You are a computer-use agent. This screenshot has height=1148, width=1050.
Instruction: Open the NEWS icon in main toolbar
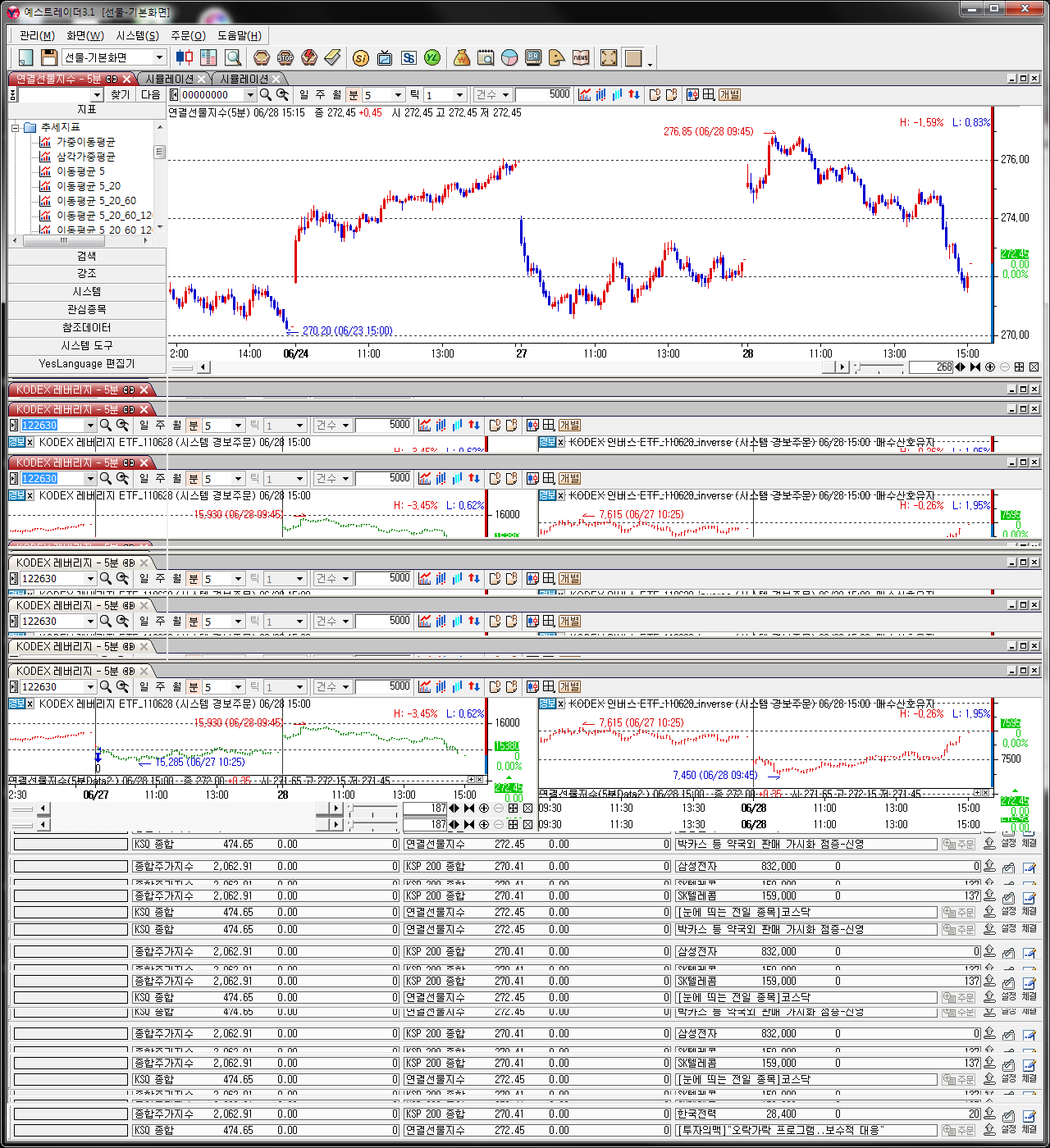pyautogui.click(x=581, y=57)
